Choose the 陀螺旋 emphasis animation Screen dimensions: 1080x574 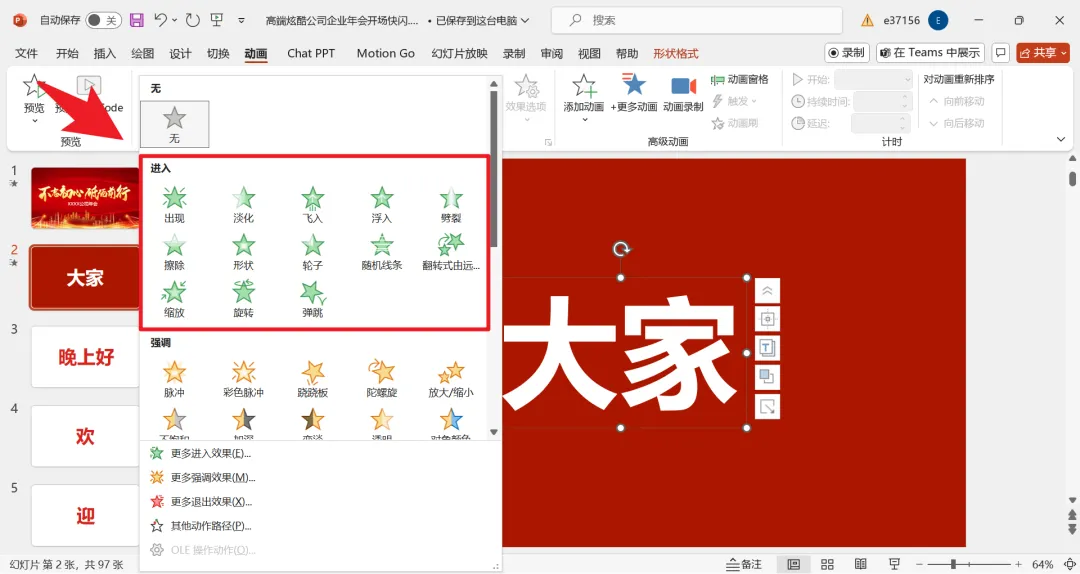coord(382,379)
